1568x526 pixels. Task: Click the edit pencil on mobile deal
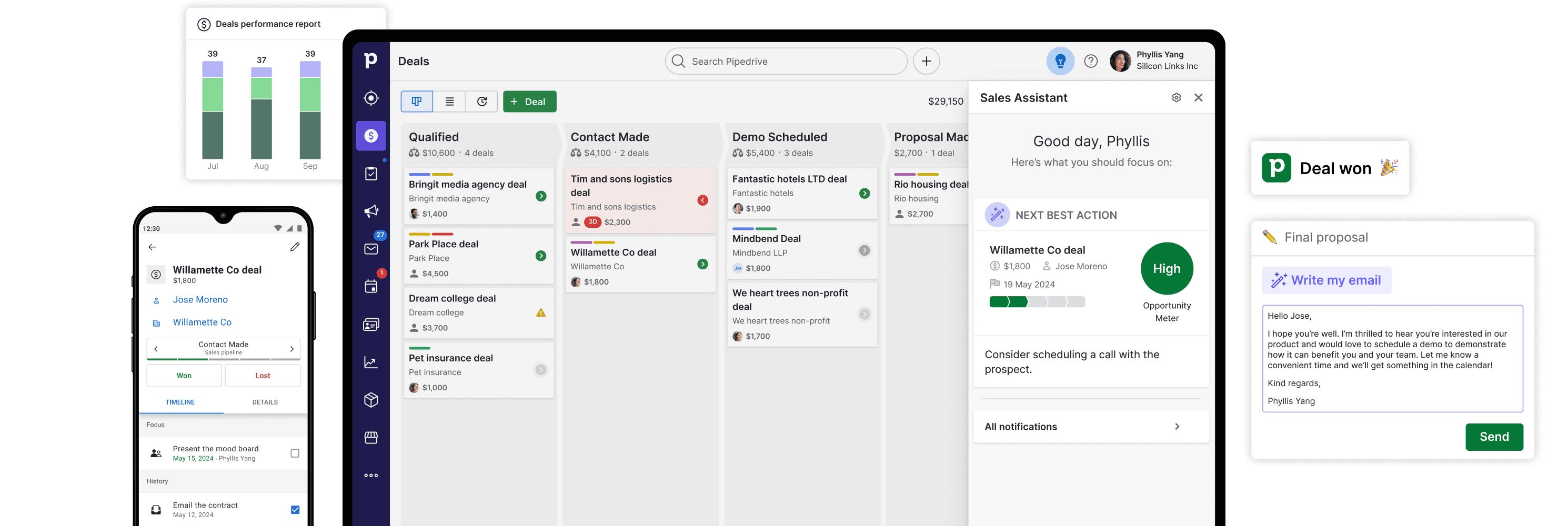click(x=295, y=247)
